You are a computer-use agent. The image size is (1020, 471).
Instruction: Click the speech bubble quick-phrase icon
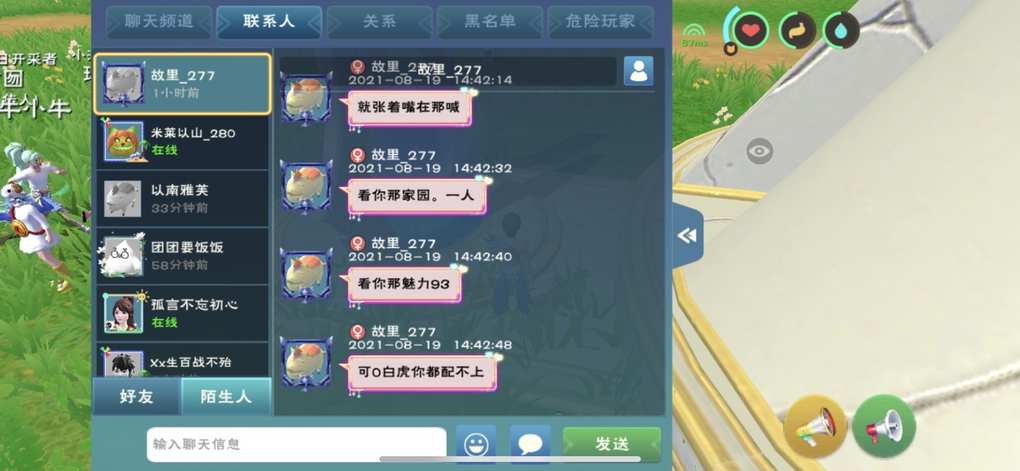(530, 444)
